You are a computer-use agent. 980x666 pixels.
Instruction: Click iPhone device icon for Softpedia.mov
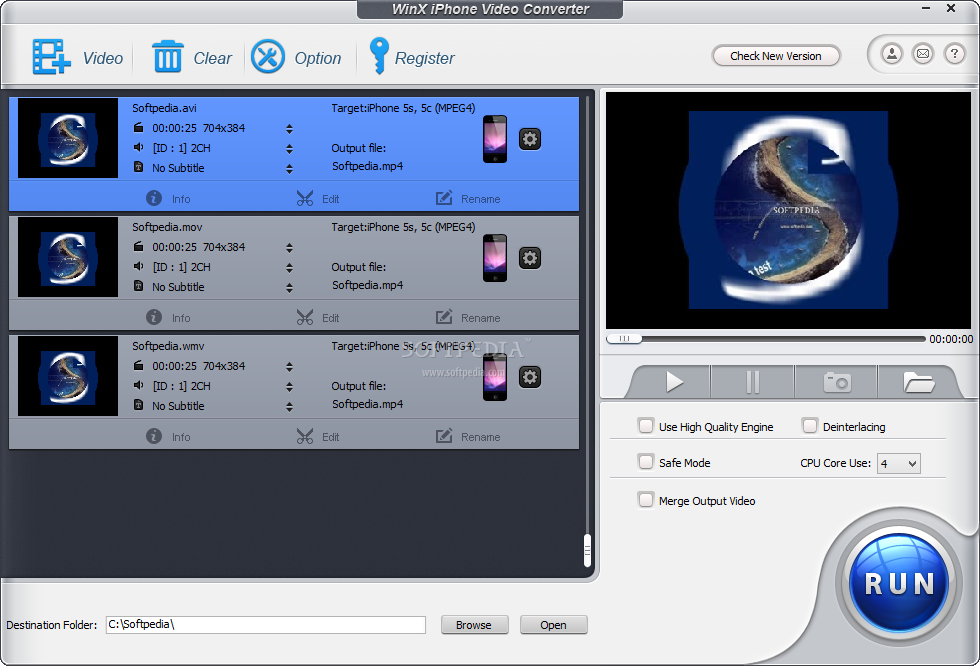click(x=495, y=258)
